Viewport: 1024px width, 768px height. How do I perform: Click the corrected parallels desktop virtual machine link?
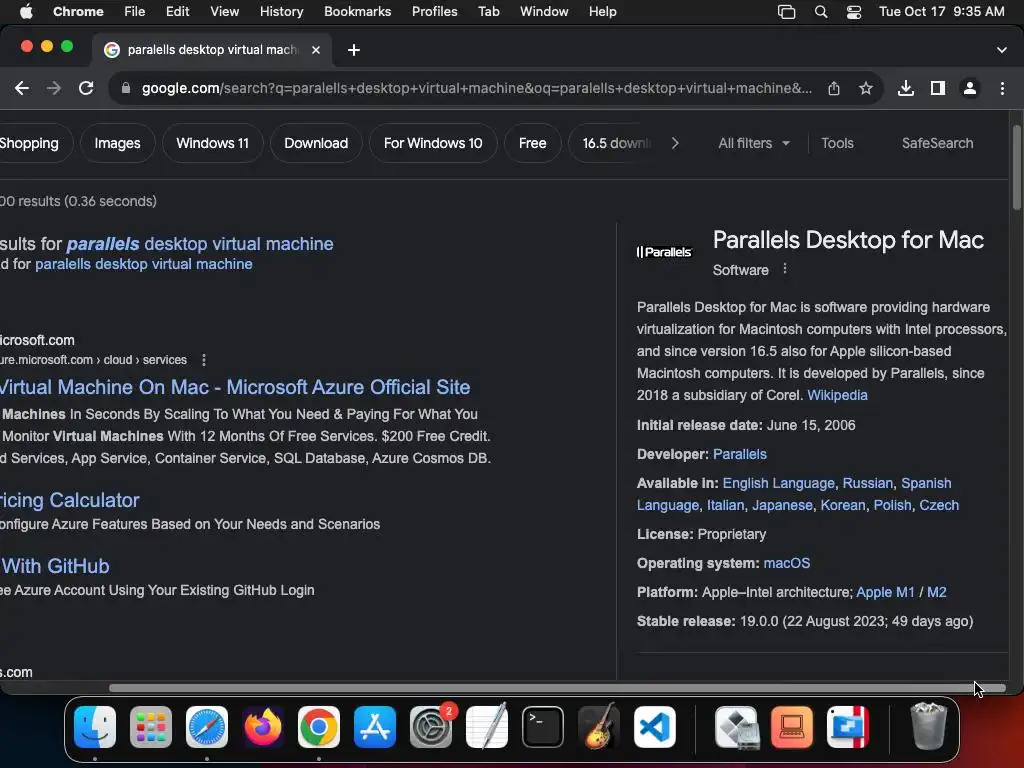(x=200, y=244)
